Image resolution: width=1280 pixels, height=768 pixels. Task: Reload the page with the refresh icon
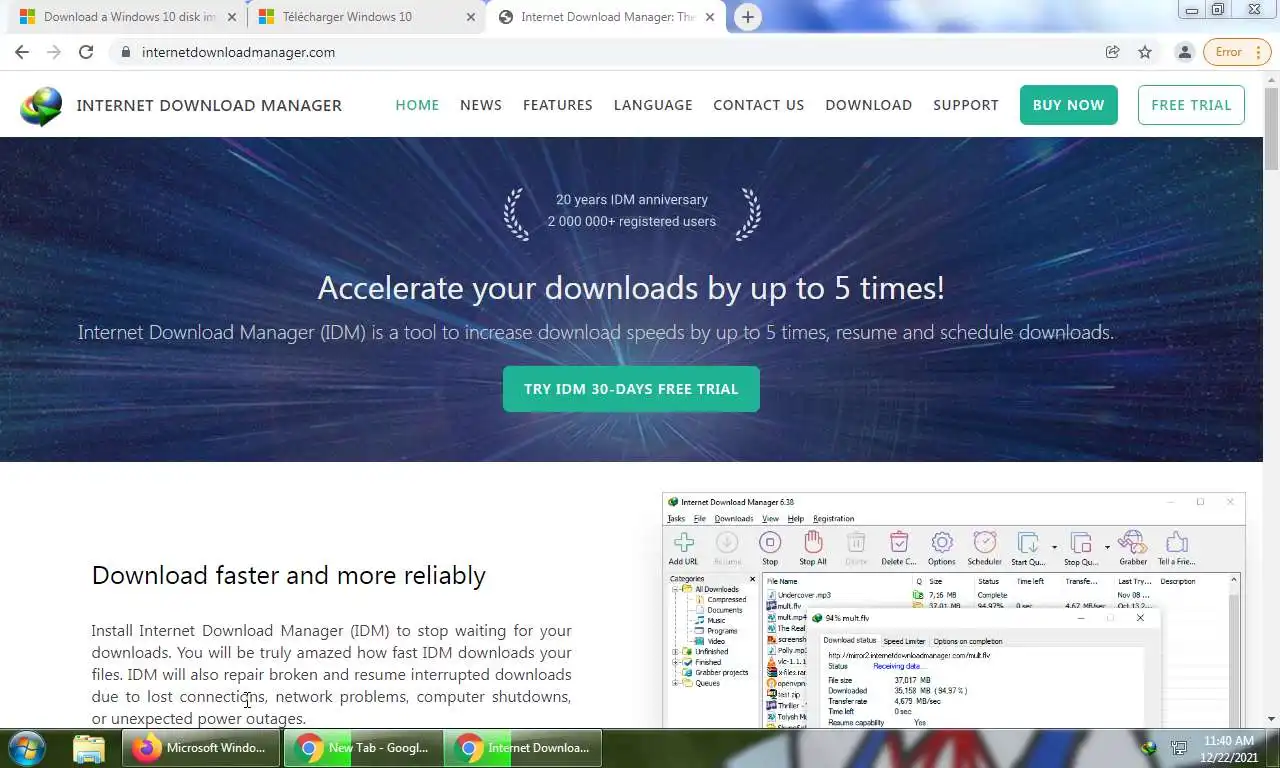click(x=86, y=52)
